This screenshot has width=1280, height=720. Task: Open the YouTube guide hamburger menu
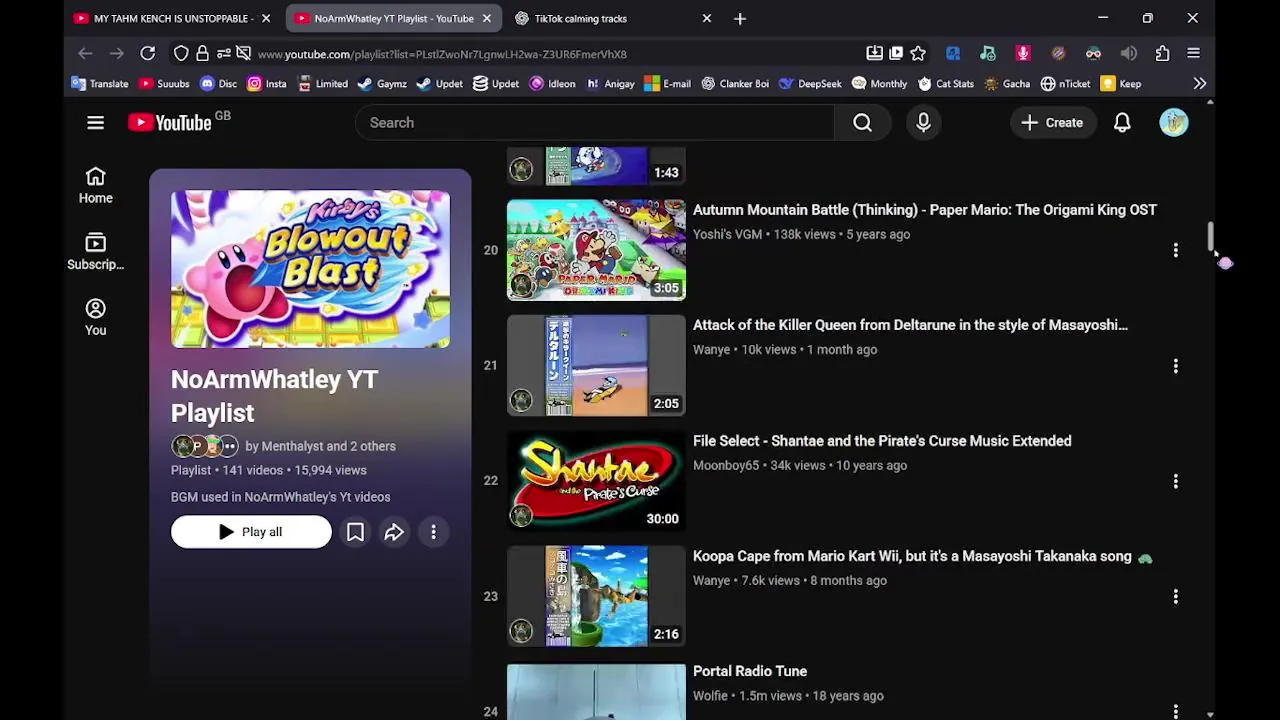tap(95, 123)
